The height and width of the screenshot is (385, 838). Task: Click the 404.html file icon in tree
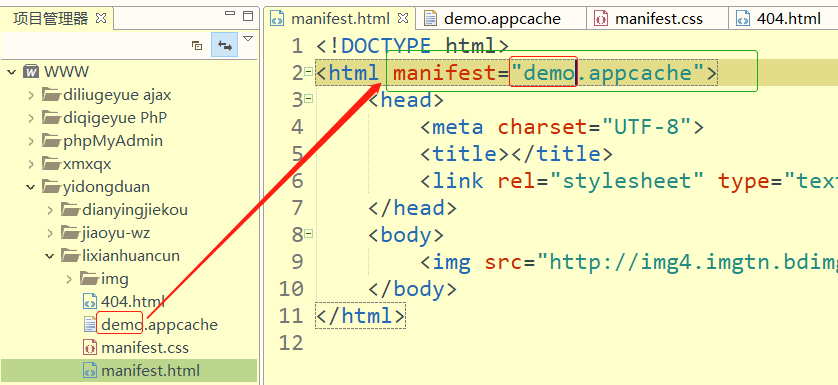[x=90, y=302]
